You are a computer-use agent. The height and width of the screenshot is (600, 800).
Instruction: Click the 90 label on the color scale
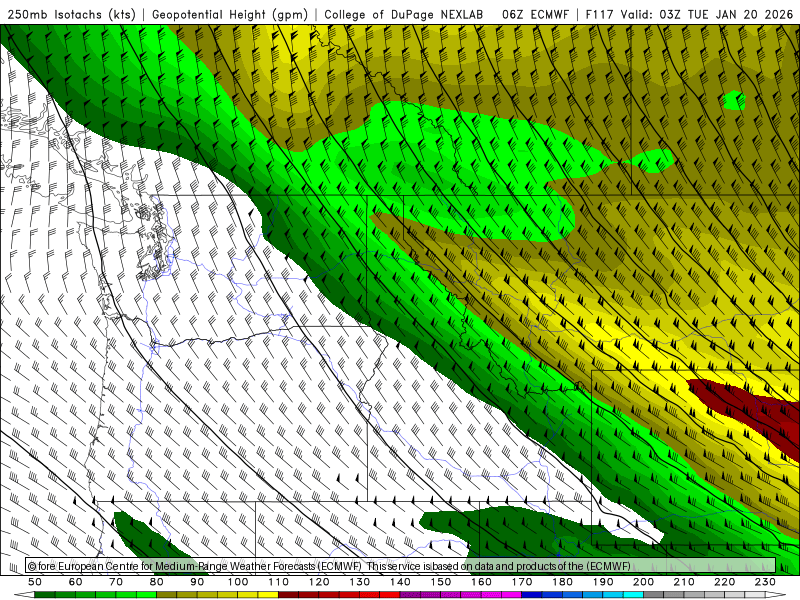(x=197, y=582)
